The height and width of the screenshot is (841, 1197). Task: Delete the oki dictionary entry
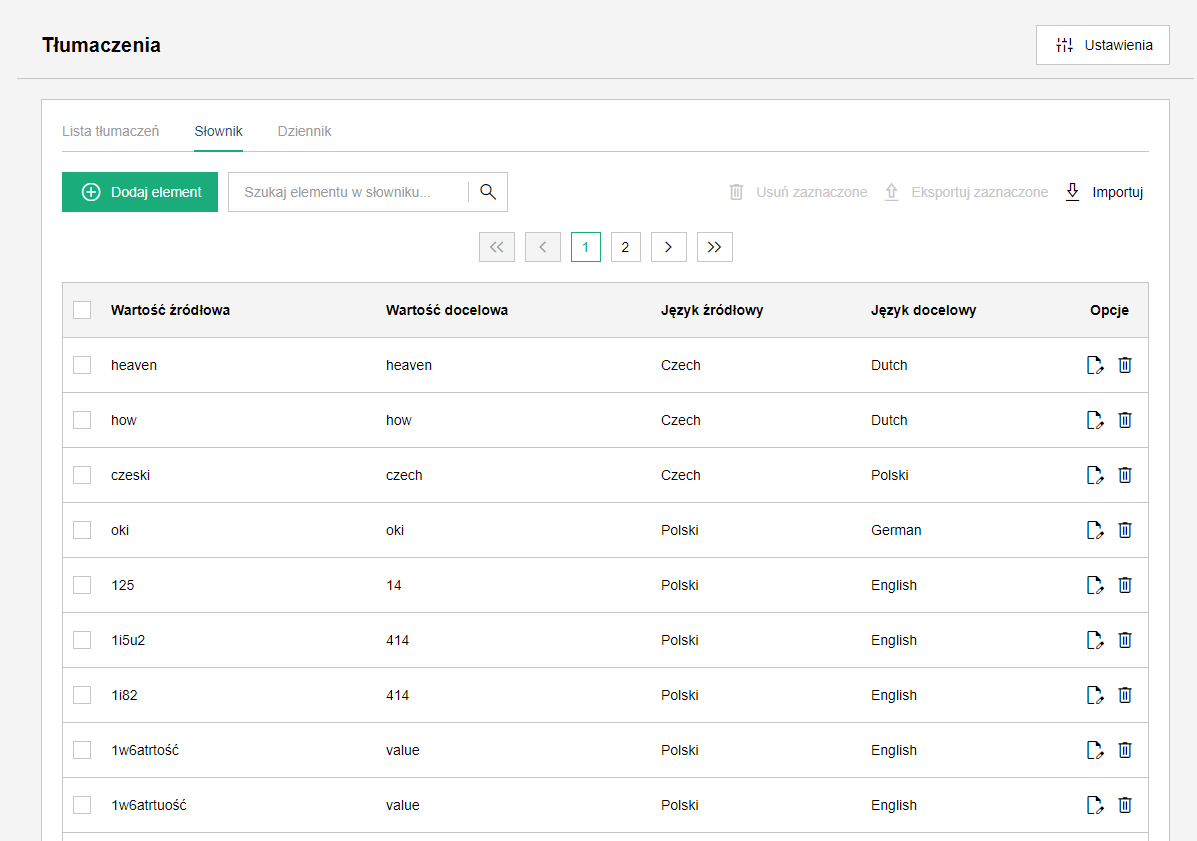tap(1124, 530)
